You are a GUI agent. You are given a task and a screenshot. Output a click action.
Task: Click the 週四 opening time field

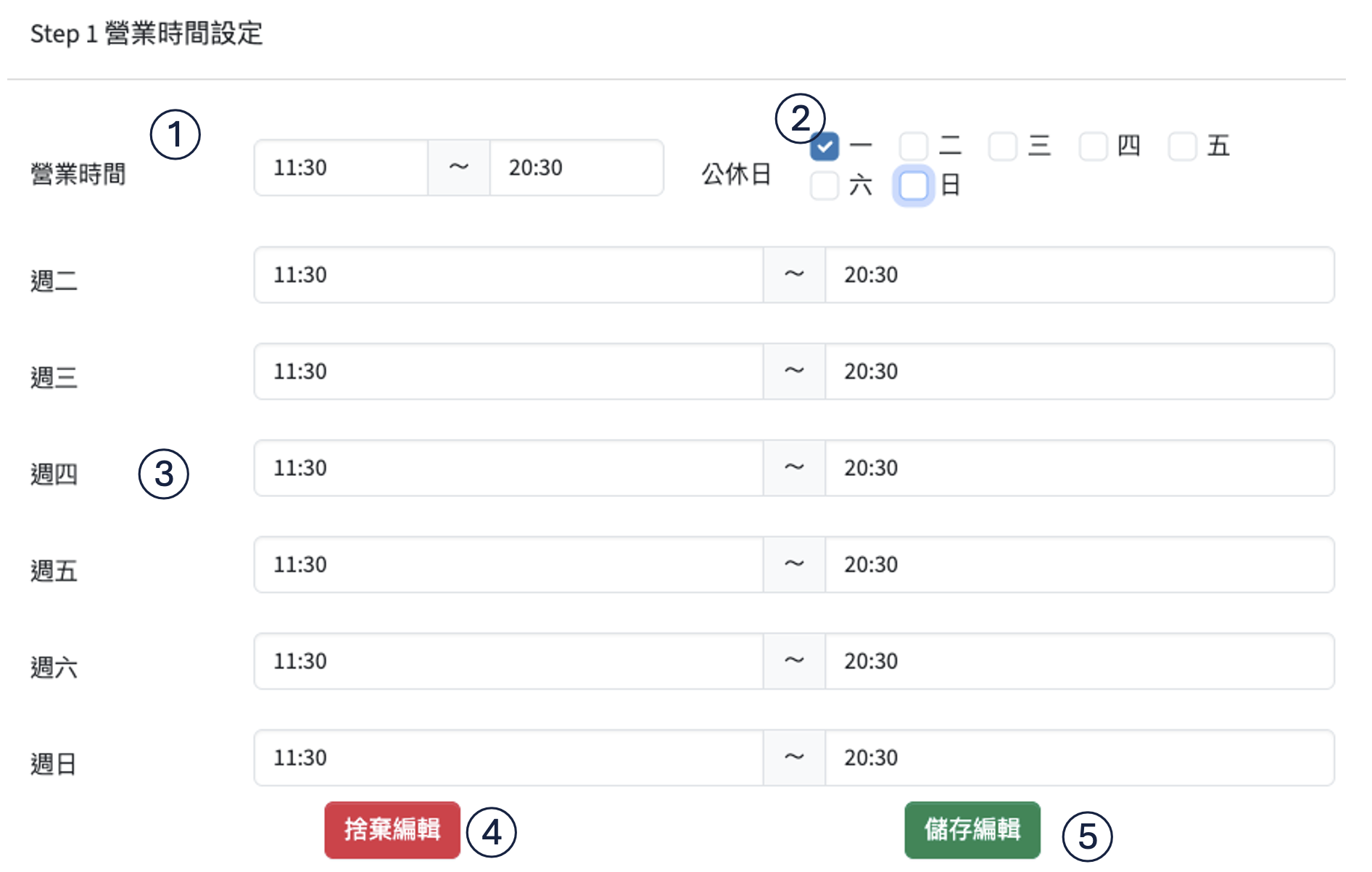508,468
